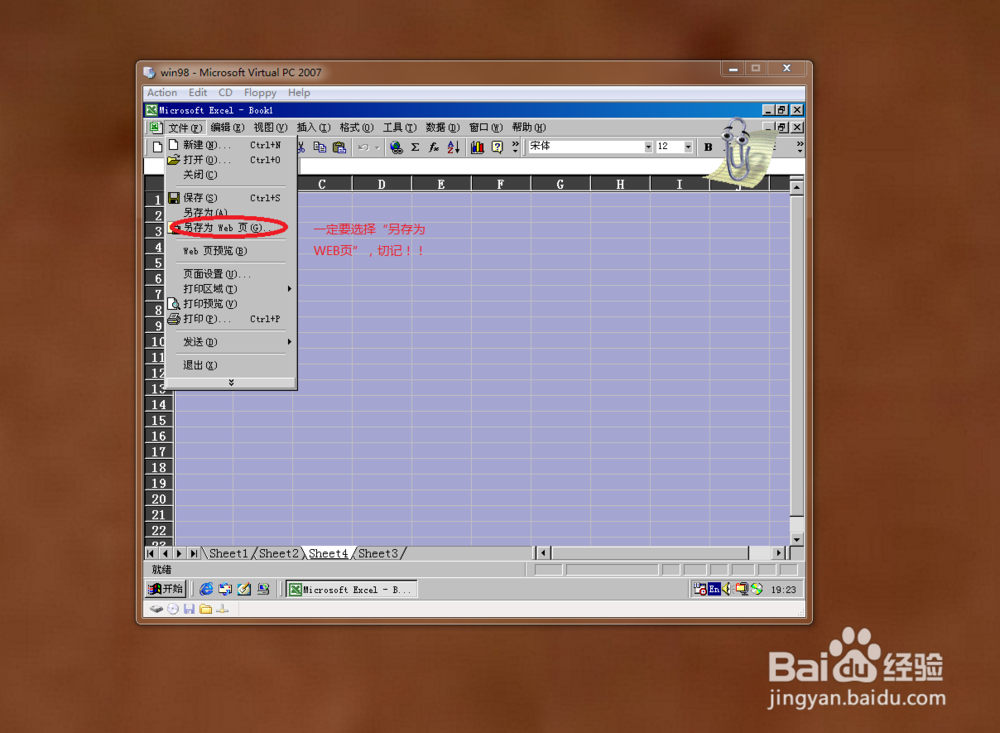Image resolution: width=1000 pixels, height=733 pixels.
Task: Open the font name dropdown showing 宋体
Action: 648,147
